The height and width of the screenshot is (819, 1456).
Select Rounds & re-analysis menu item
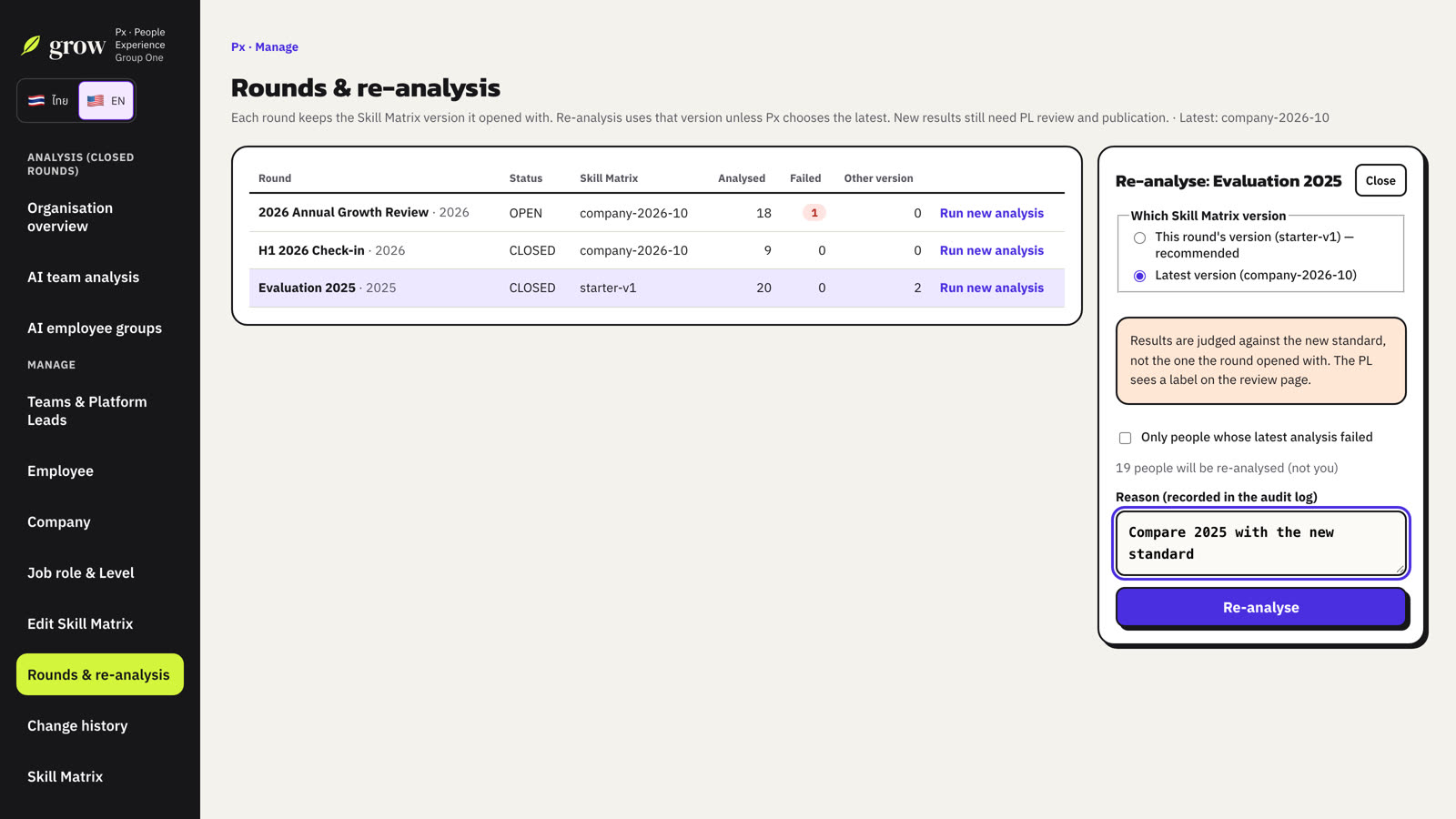[x=100, y=674]
